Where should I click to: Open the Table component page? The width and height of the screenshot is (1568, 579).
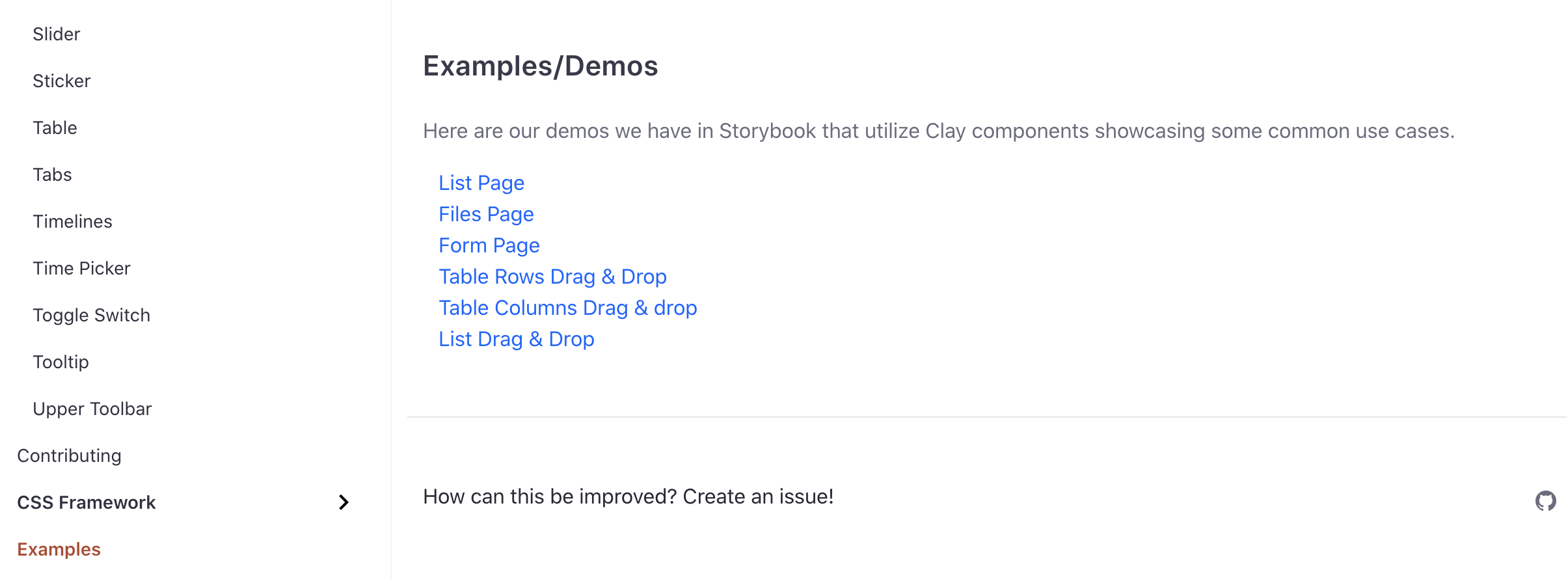tap(55, 128)
